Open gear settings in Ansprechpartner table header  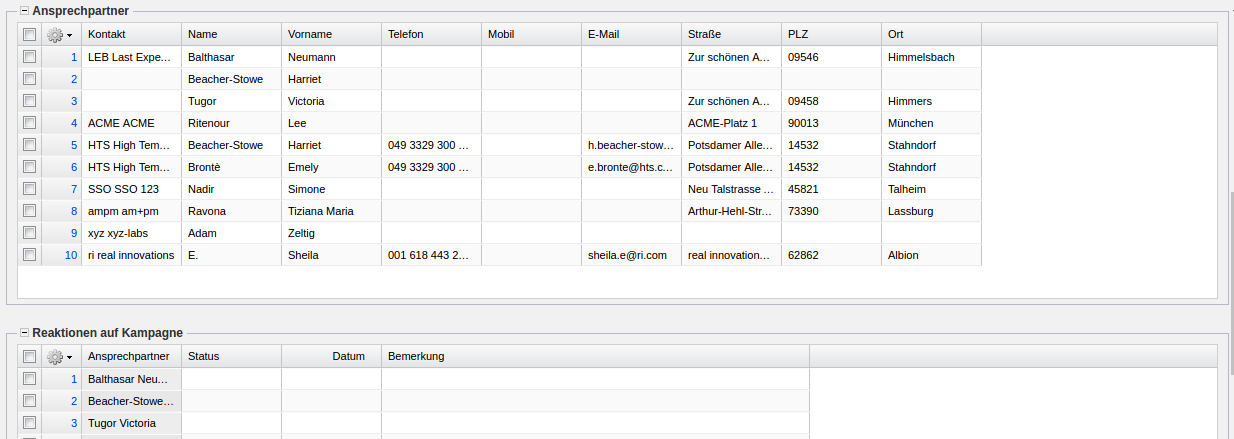[x=59, y=35]
